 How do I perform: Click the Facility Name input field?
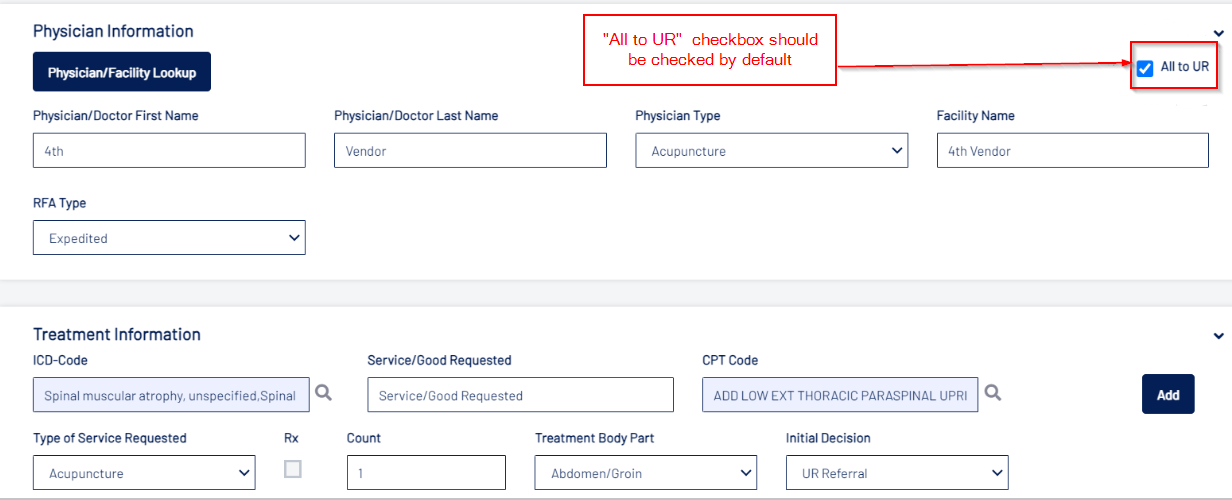(x=1072, y=151)
